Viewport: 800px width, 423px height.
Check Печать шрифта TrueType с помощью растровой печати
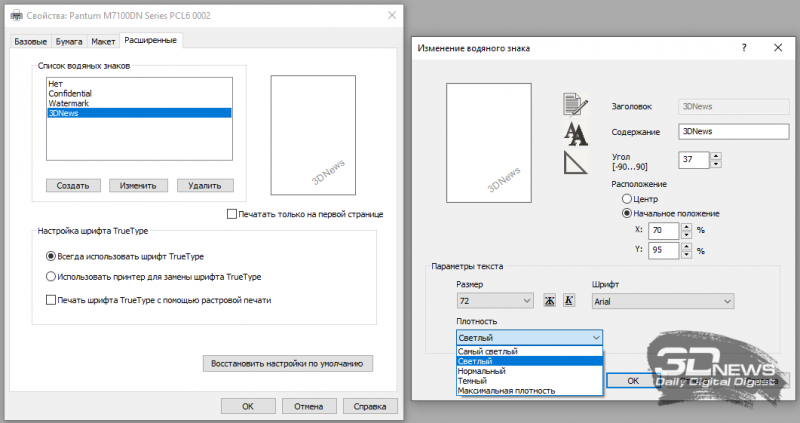pos(52,299)
